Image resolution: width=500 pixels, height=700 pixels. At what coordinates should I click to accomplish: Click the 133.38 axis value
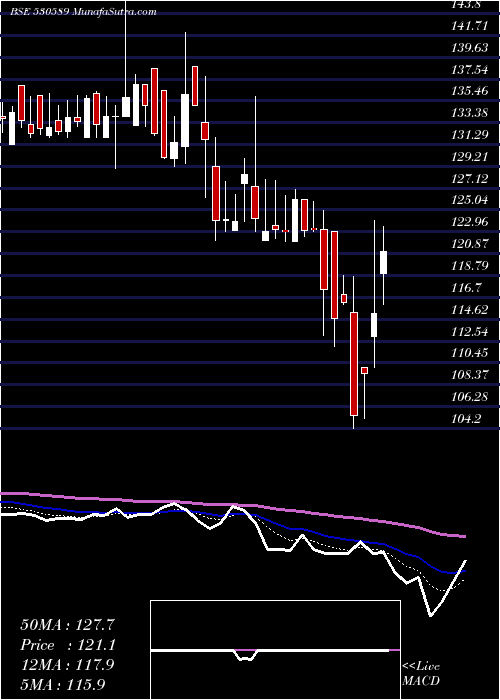coord(470,113)
